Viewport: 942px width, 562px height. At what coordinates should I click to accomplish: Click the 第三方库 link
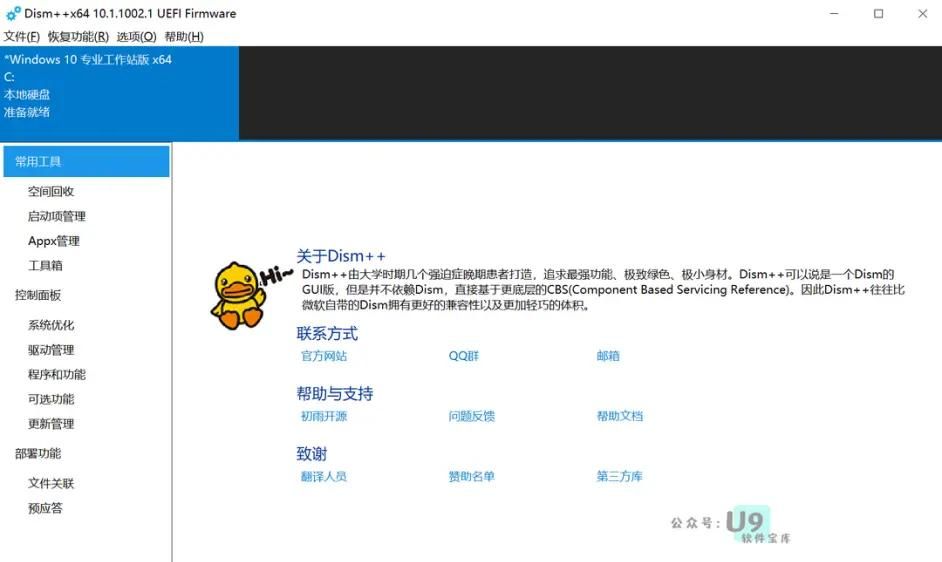pos(619,477)
